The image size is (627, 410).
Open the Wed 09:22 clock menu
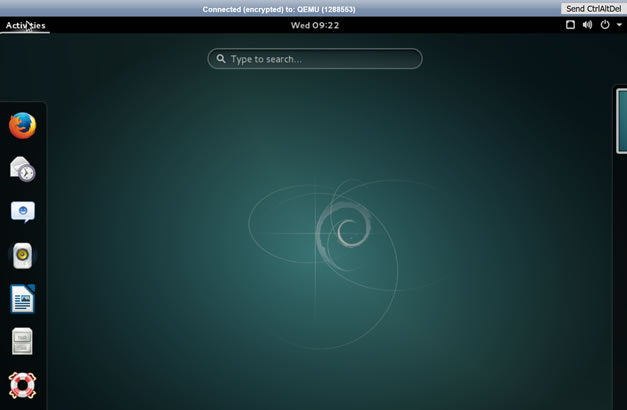pos(314,25)
